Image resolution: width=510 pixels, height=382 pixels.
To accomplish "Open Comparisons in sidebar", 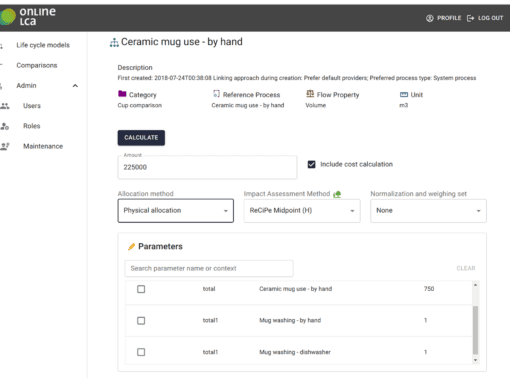I will pyautogui.click(x=37, y=65).
